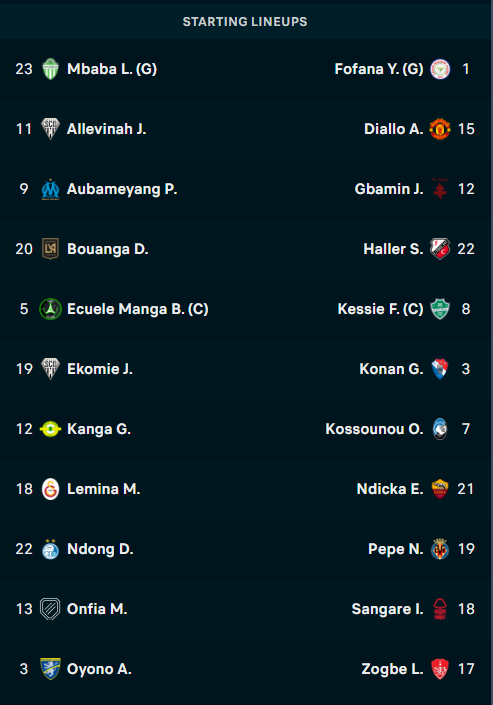This screenshot has height=705, width=493.
Task: Click the LAFC crest beside Bouanga D.
Action: (x=50, y=249)
